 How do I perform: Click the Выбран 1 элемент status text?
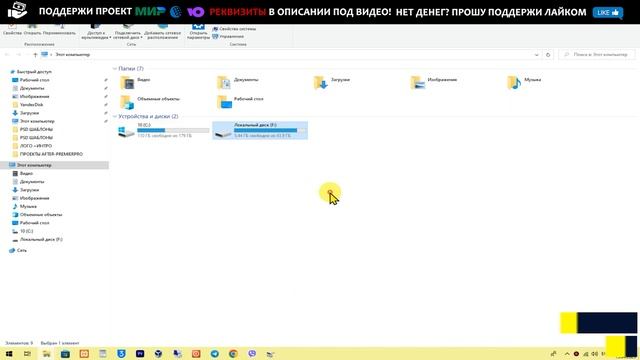click(60, 343)
